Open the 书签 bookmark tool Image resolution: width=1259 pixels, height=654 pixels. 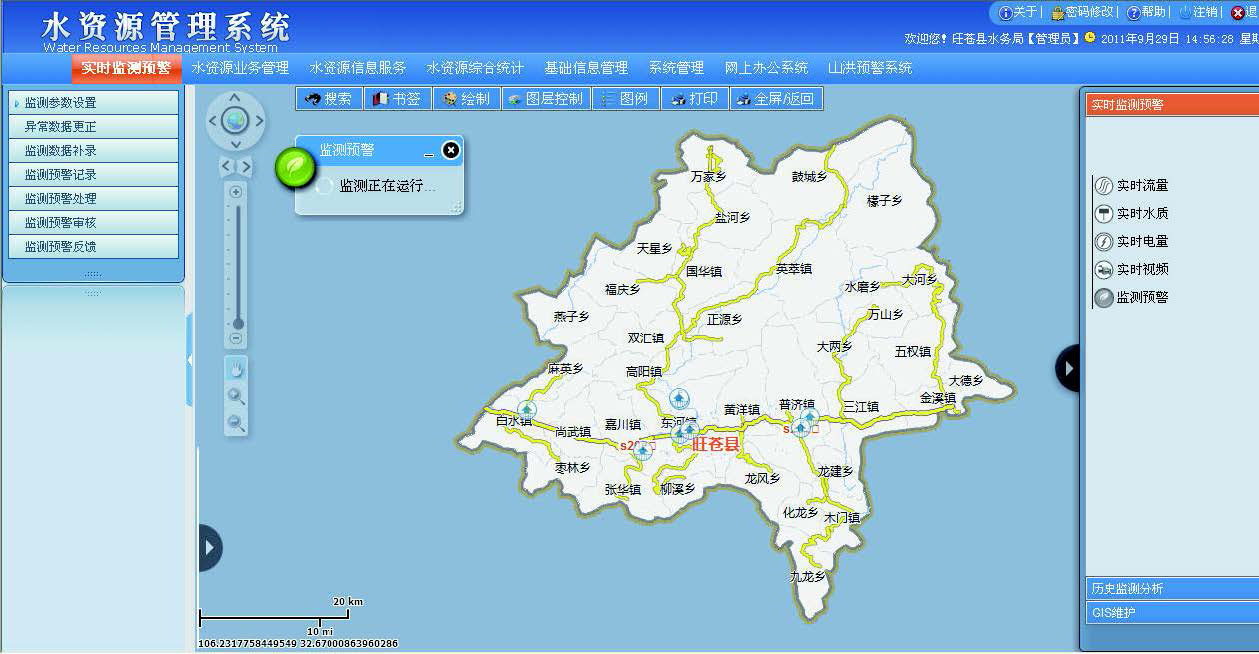[397, 98]
